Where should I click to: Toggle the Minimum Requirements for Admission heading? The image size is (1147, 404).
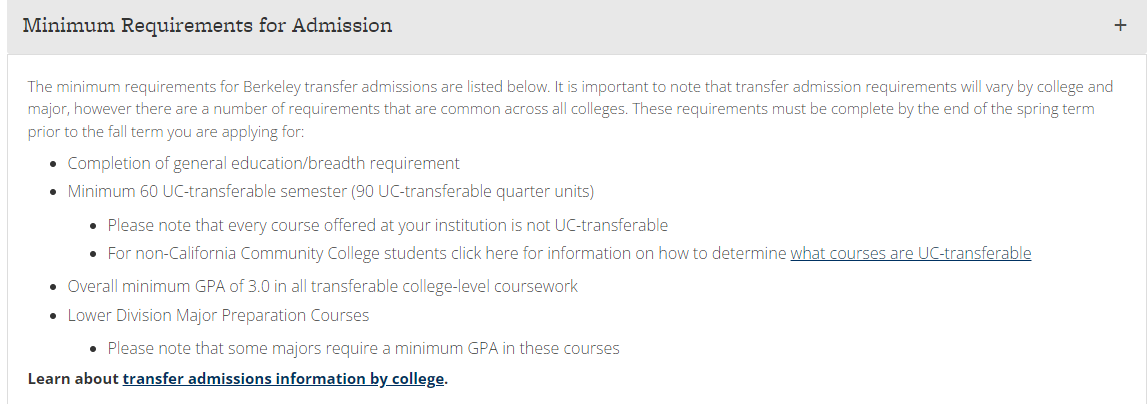tap(207, 26)
